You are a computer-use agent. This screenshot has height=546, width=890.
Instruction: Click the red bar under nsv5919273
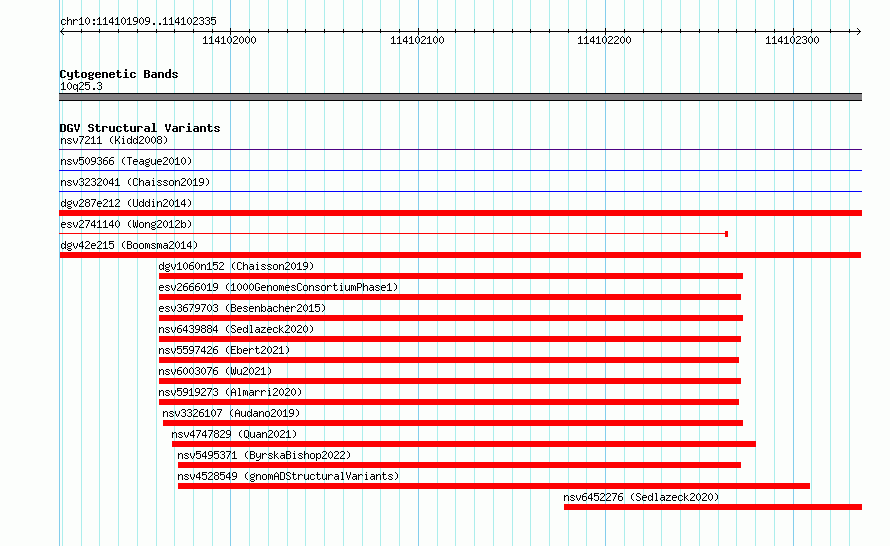(449, 402)
